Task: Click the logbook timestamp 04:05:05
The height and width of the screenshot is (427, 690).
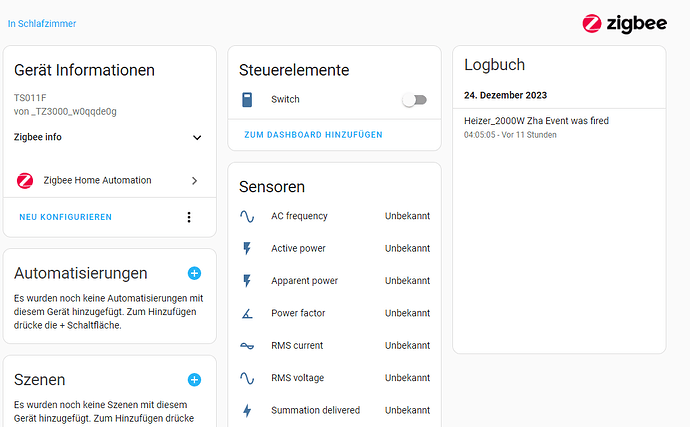Action: pyautogui.click(x=480, y=135)
